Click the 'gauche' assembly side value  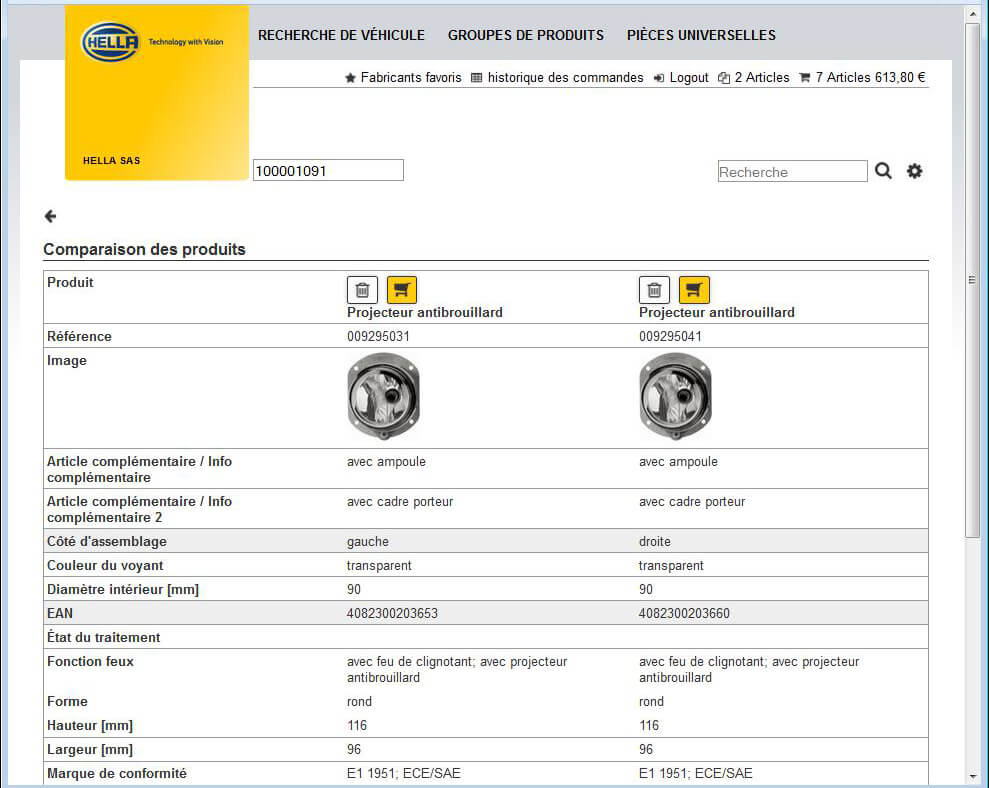pos(368,542)
